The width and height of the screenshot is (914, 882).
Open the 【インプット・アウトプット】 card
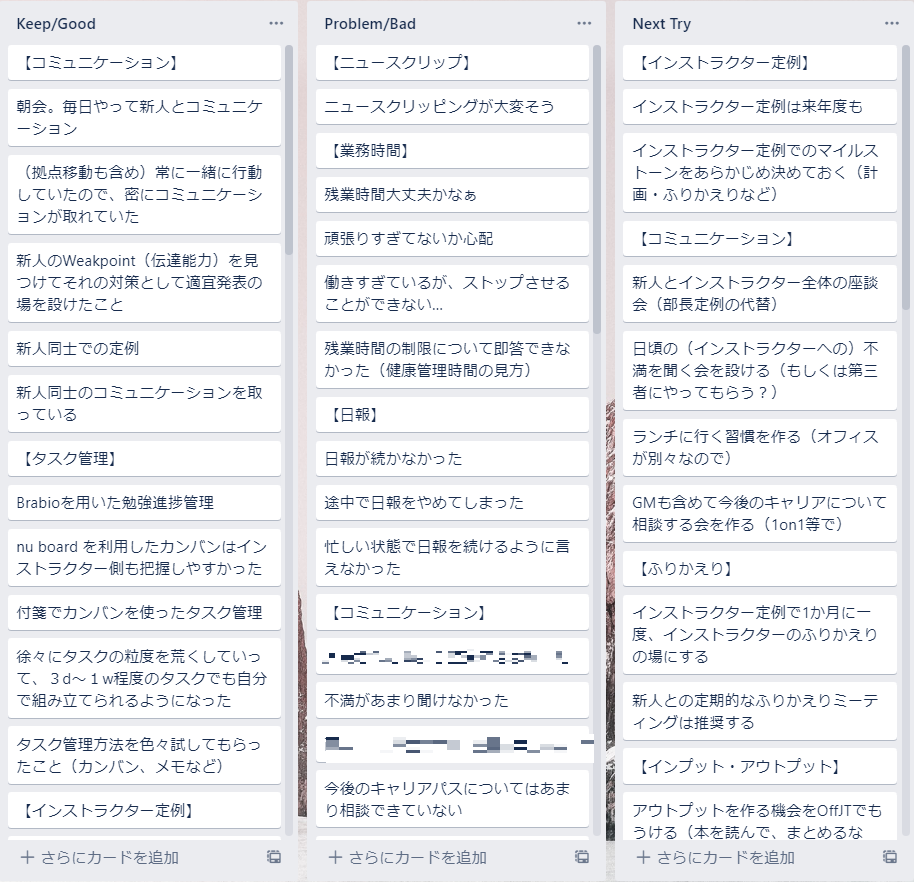click(x=760, y=766)
